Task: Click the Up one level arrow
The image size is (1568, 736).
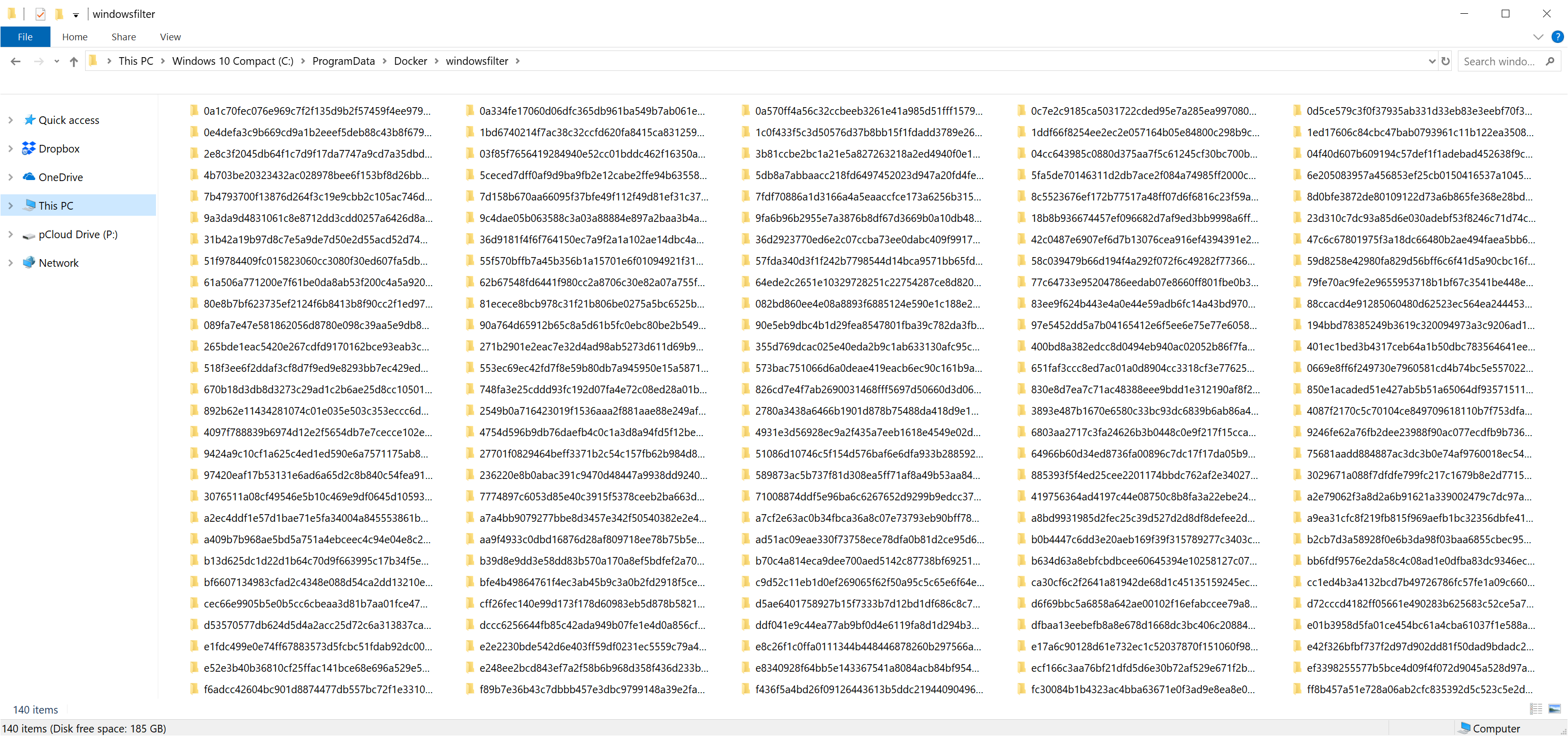Action: [73, 61]
